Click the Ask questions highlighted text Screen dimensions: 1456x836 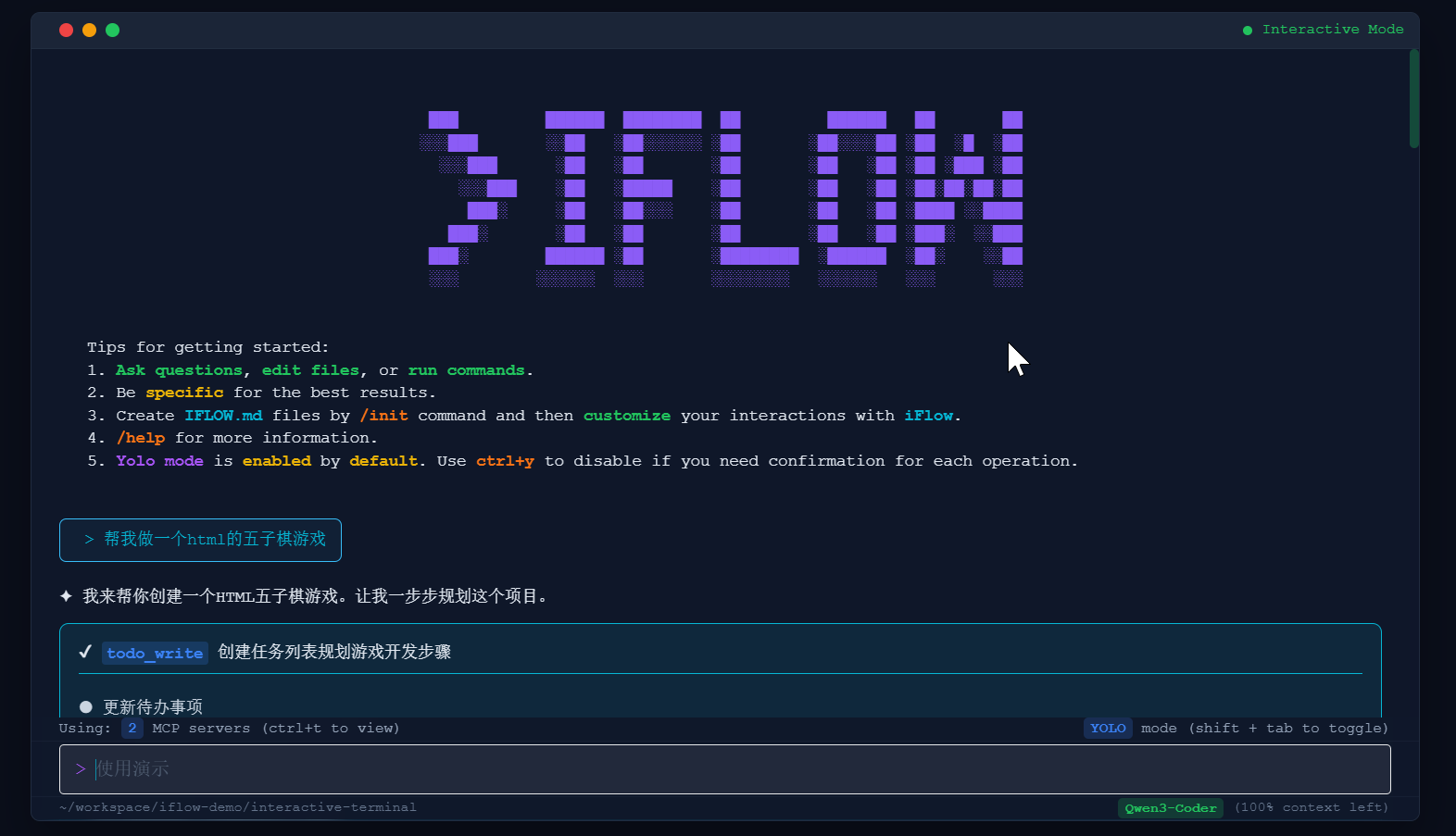[x=180, y=370]
